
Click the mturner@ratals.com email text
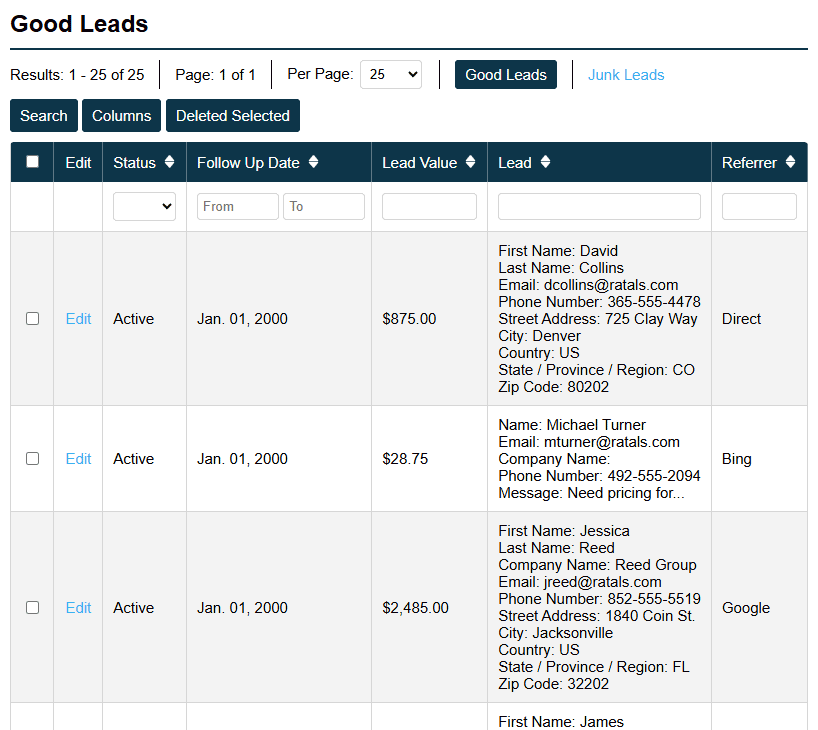coord(611,441)
